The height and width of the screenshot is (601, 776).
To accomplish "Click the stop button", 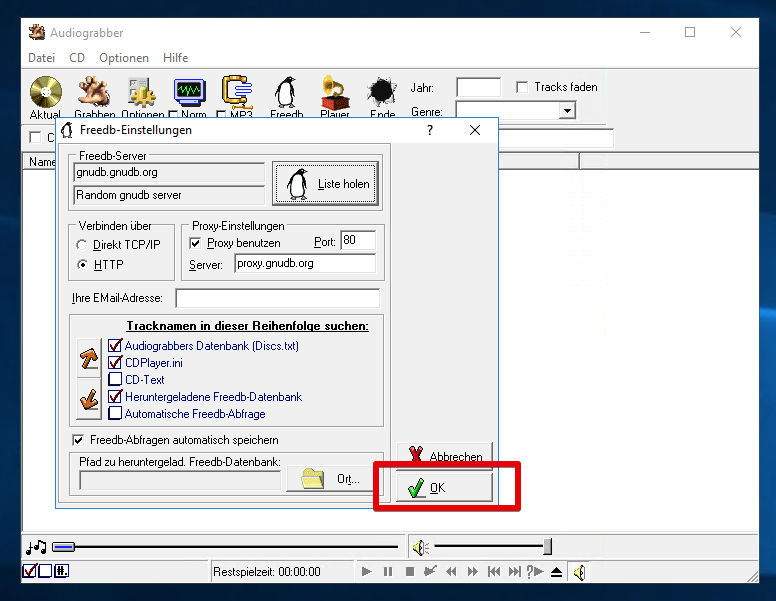I will click(x=410, y=572).
